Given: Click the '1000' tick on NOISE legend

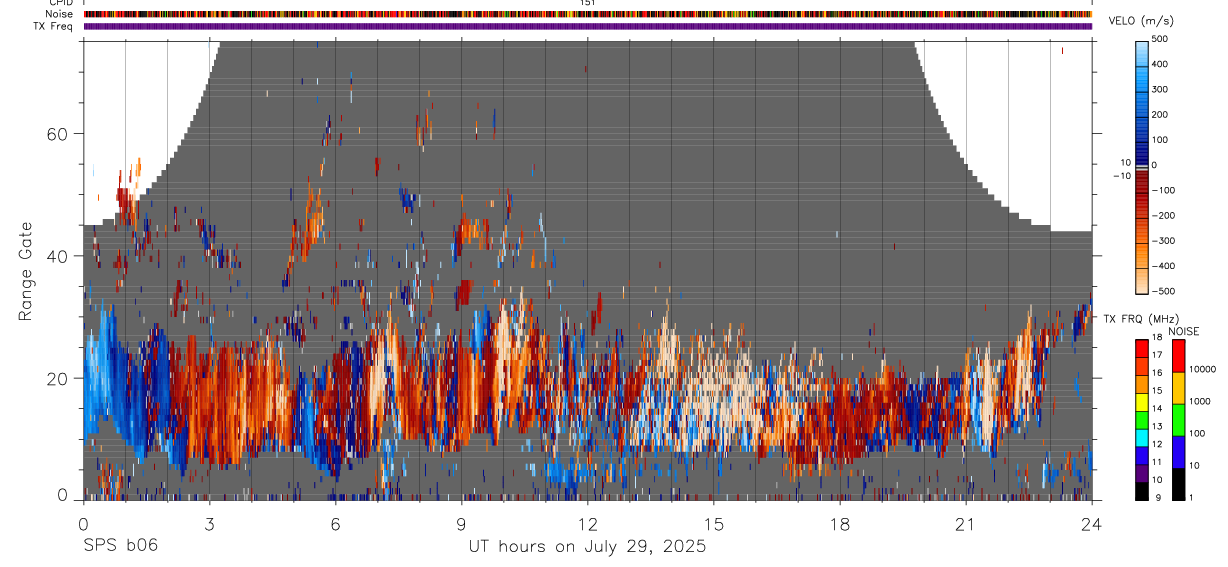Looking at the screenshot, I should click(1201, 401).
